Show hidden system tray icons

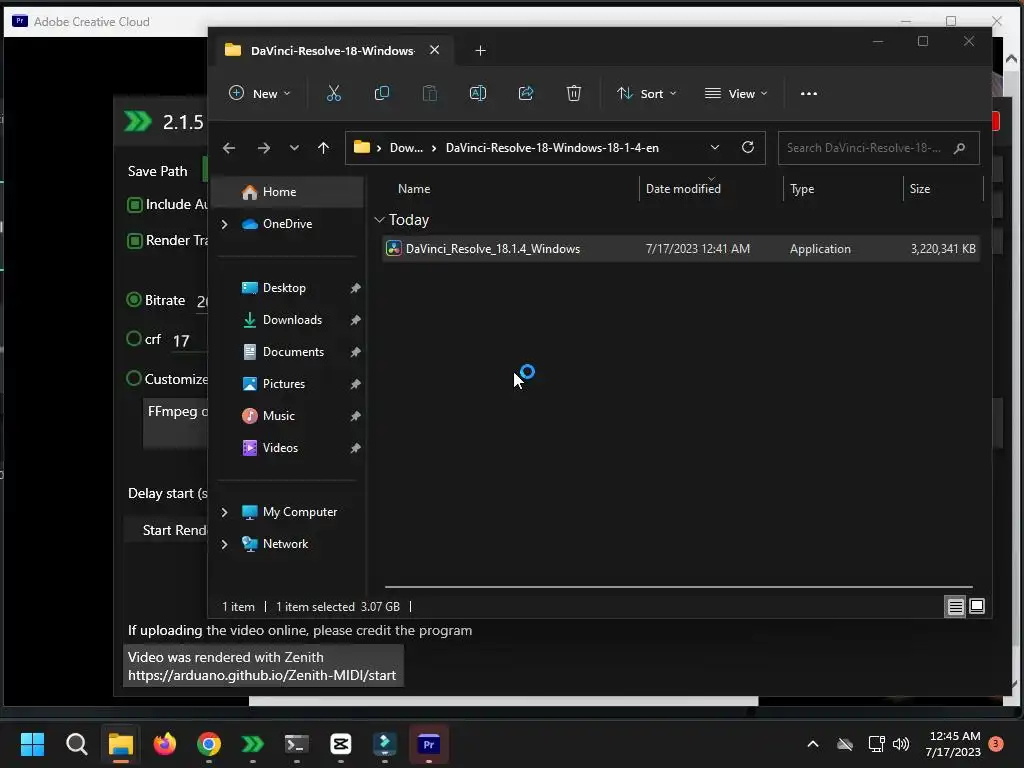[x=813, y=744]
